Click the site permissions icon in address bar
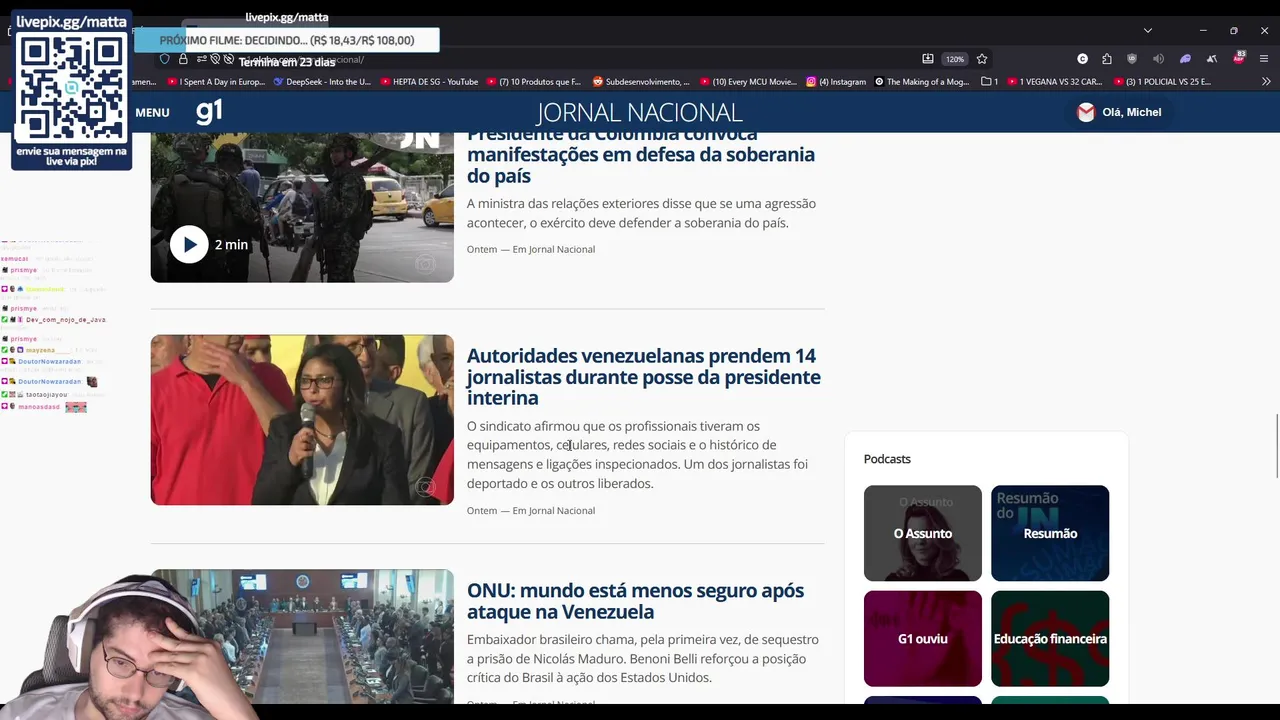This screenshot has width=1280, height=720. [202, 59]
